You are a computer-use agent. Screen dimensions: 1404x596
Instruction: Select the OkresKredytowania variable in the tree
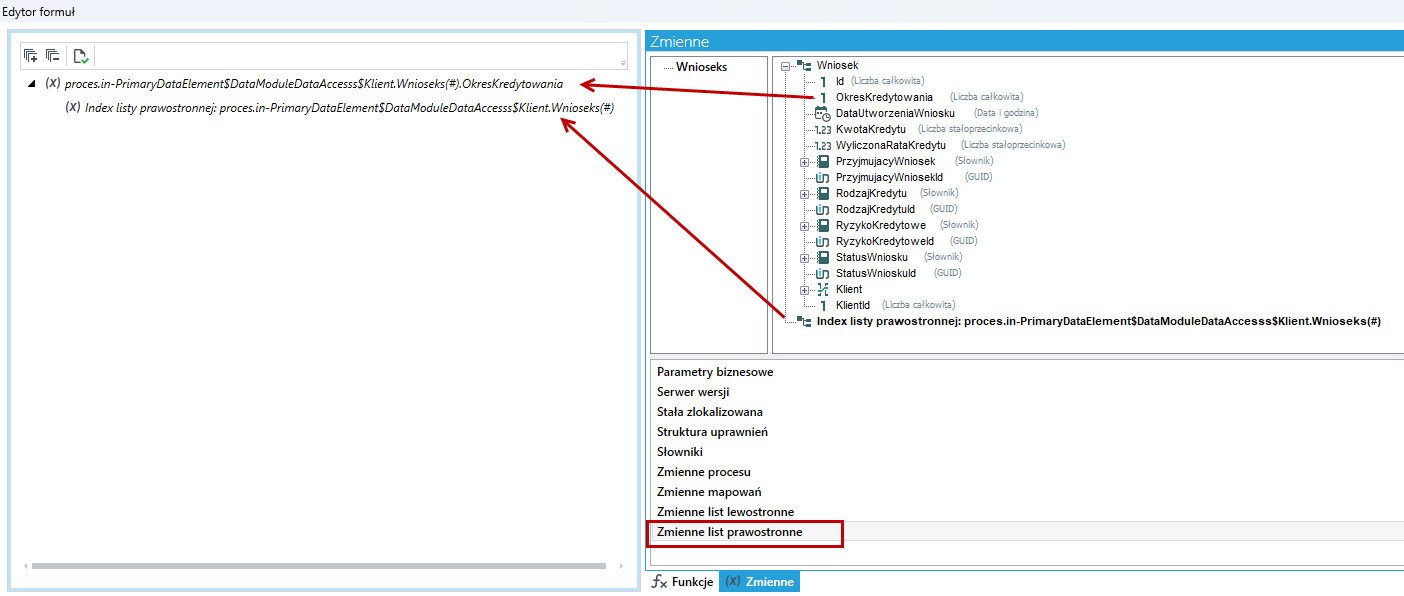coord(884,97)
